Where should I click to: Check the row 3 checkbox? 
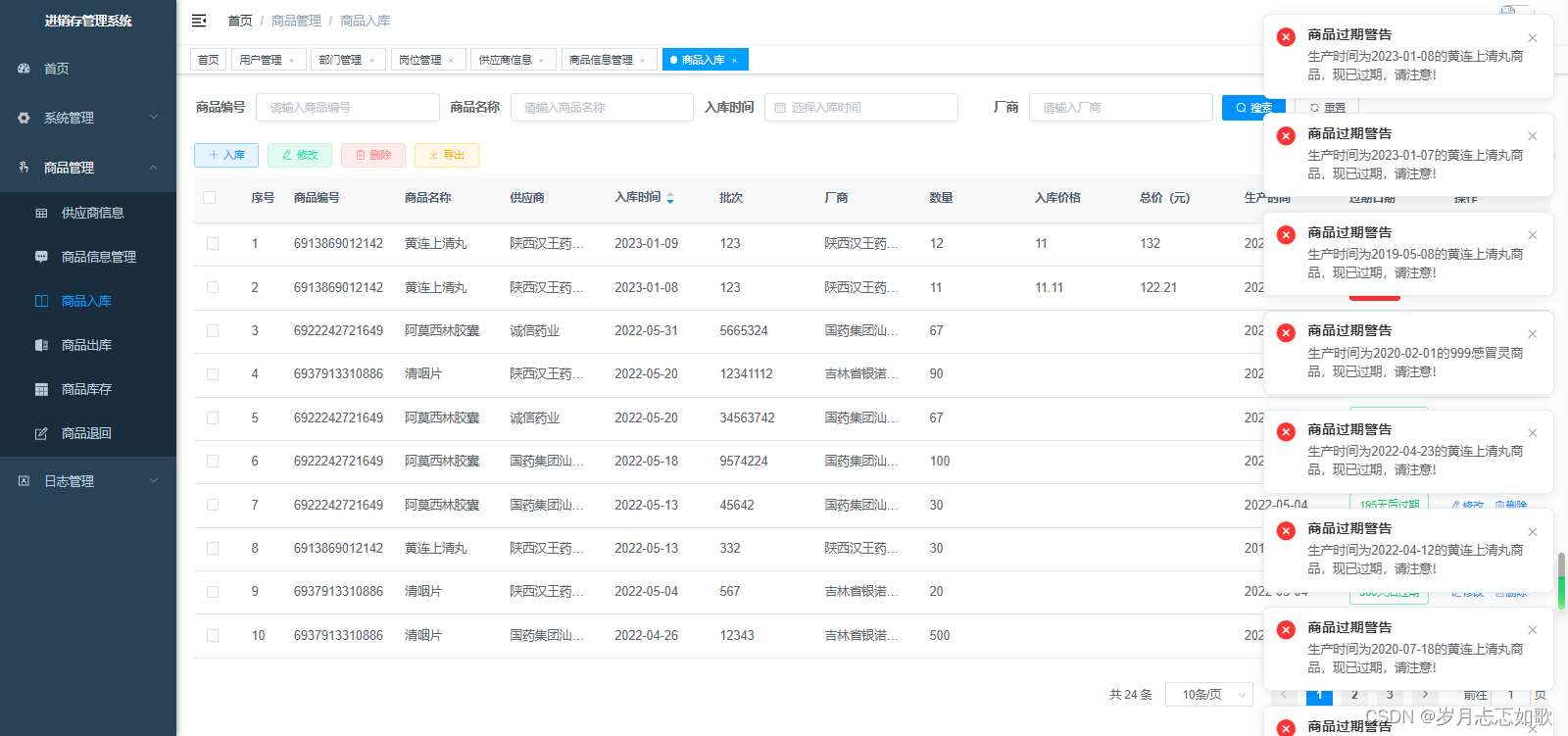pyautogui.click(x=213, y=331)
